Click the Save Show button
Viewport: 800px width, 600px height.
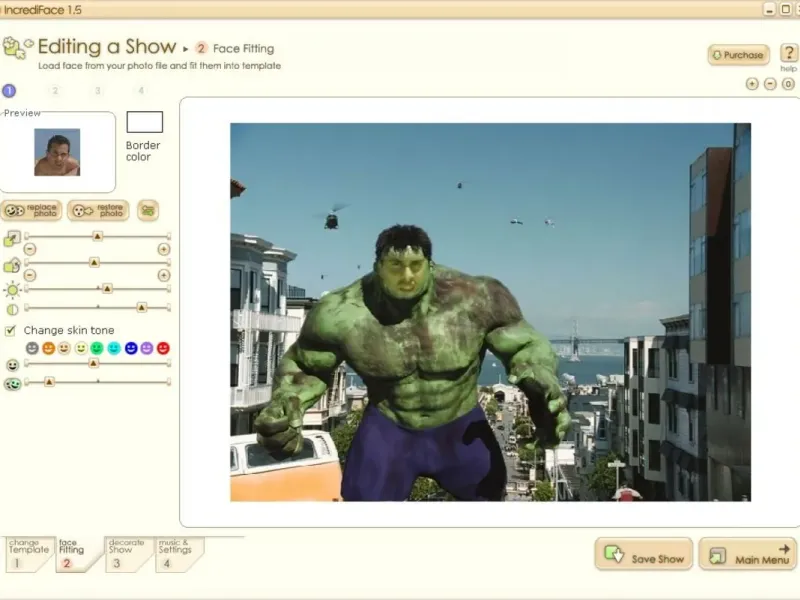pyautogui.click(x=644, y=554)
